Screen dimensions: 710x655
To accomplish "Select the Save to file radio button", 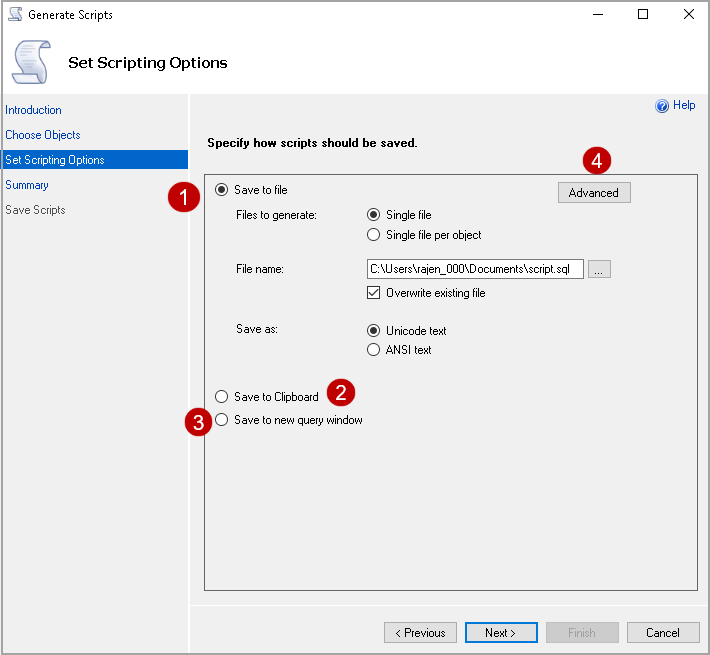I will click(x=222, y=190).
